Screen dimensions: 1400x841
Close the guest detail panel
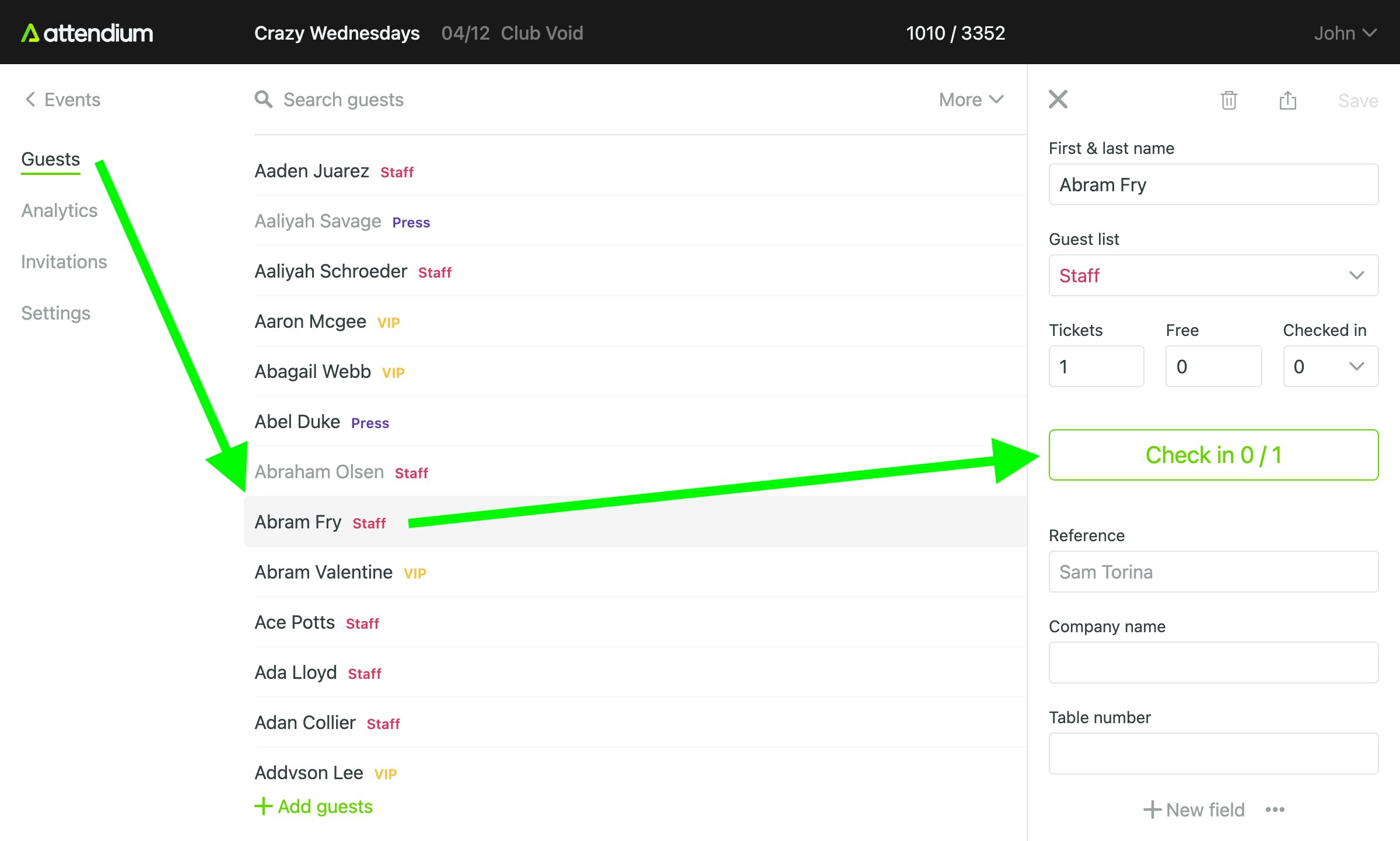coord(1058,100)
